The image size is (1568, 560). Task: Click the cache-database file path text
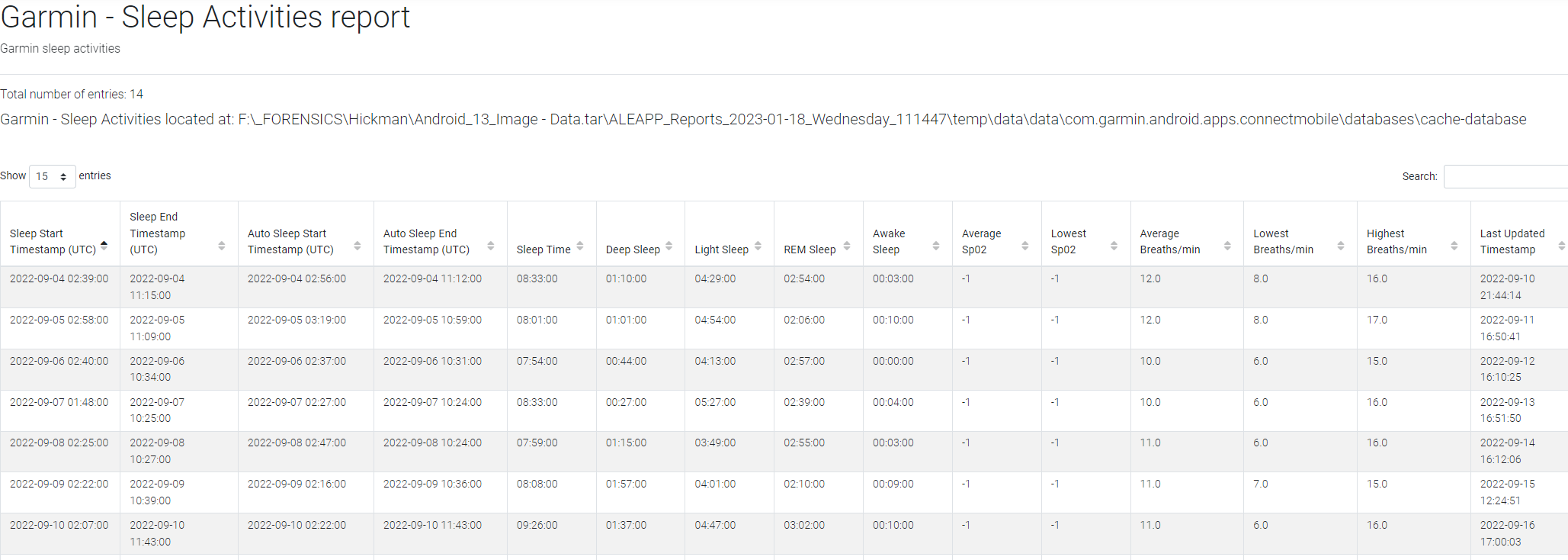coord(763,119)
